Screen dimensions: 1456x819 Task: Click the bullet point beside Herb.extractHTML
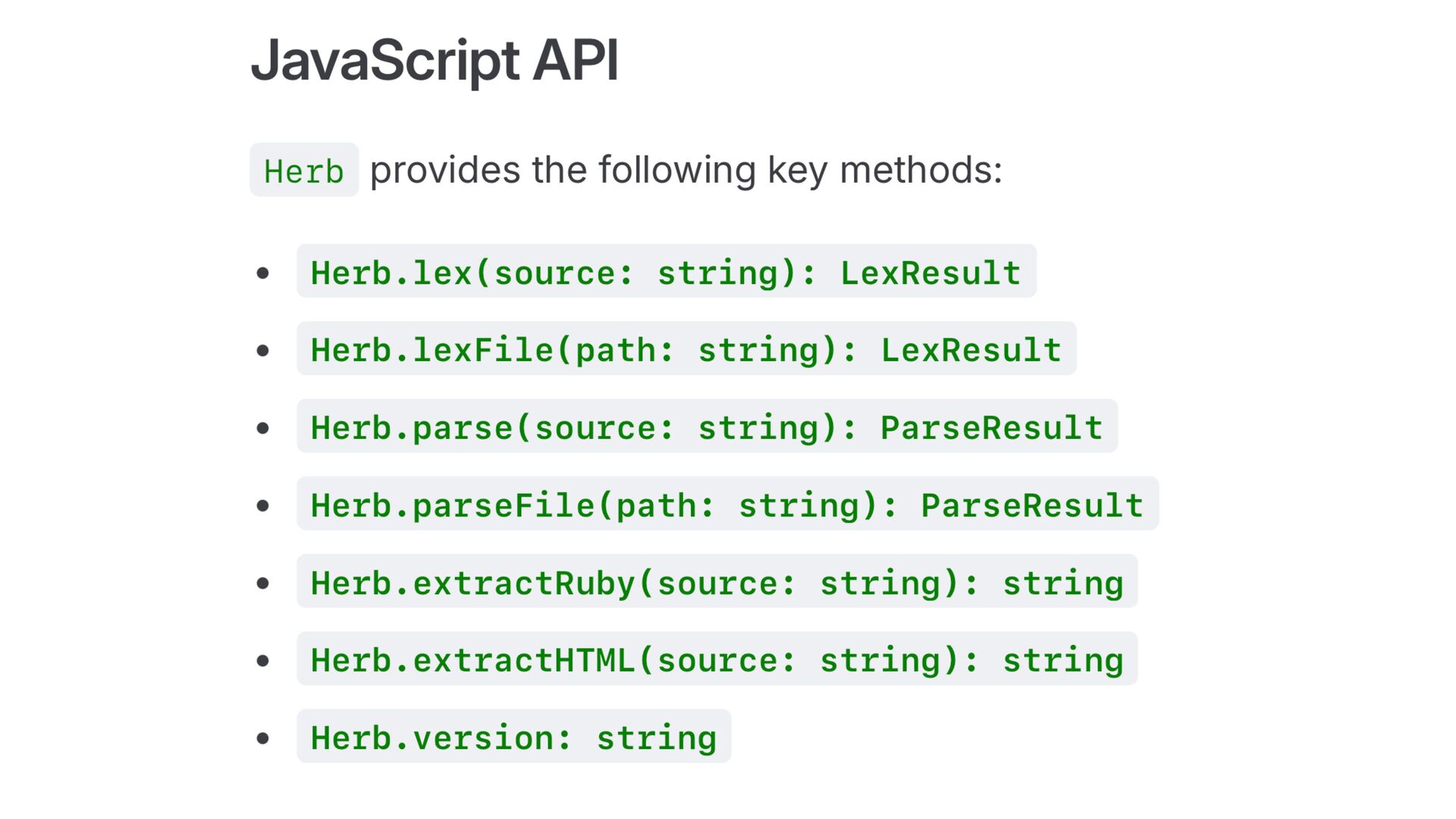(263, 661)
